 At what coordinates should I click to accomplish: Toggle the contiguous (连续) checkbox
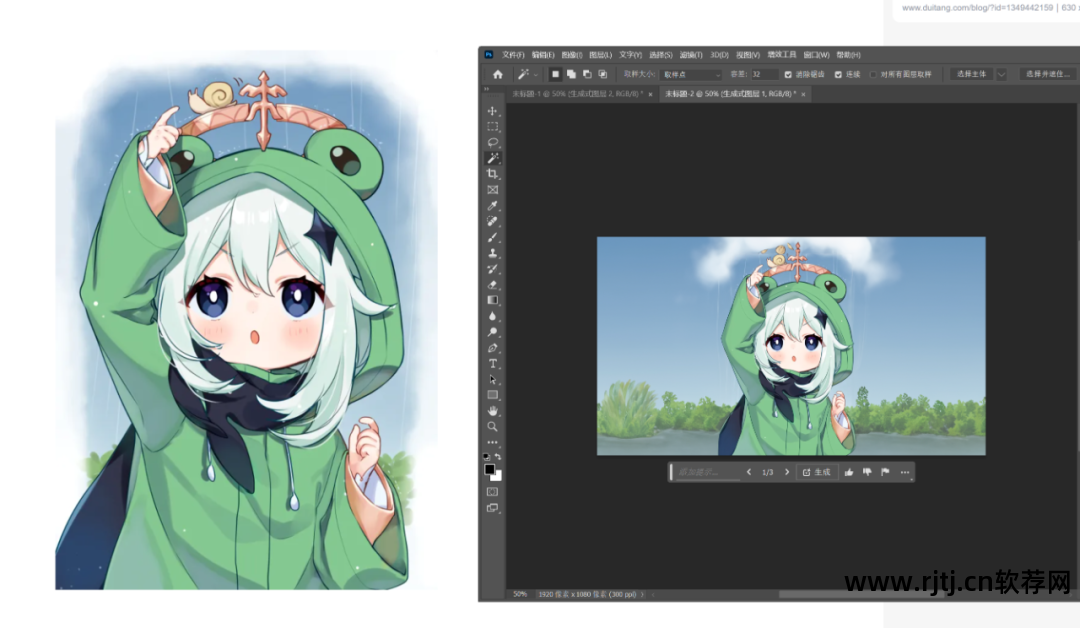[838, 74]
